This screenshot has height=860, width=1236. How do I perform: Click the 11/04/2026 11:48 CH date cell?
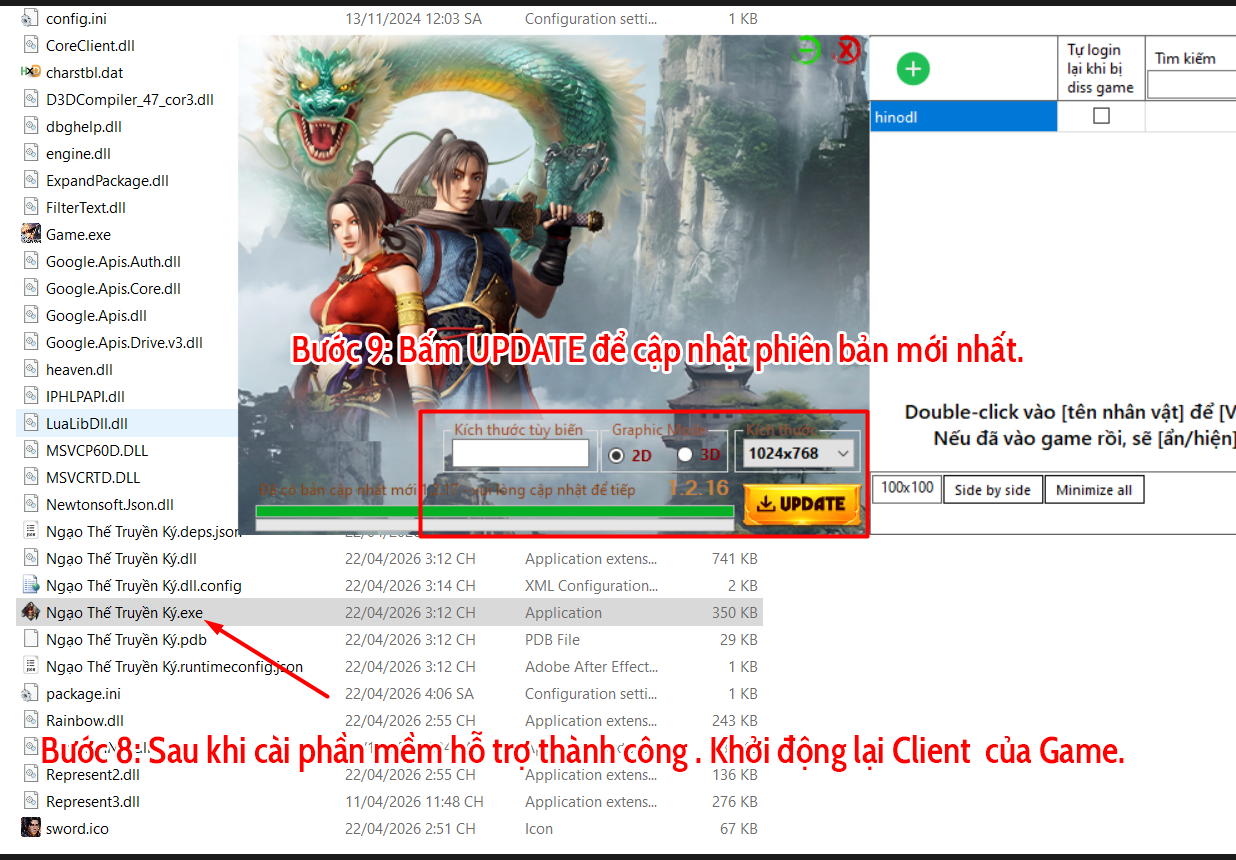414,802
